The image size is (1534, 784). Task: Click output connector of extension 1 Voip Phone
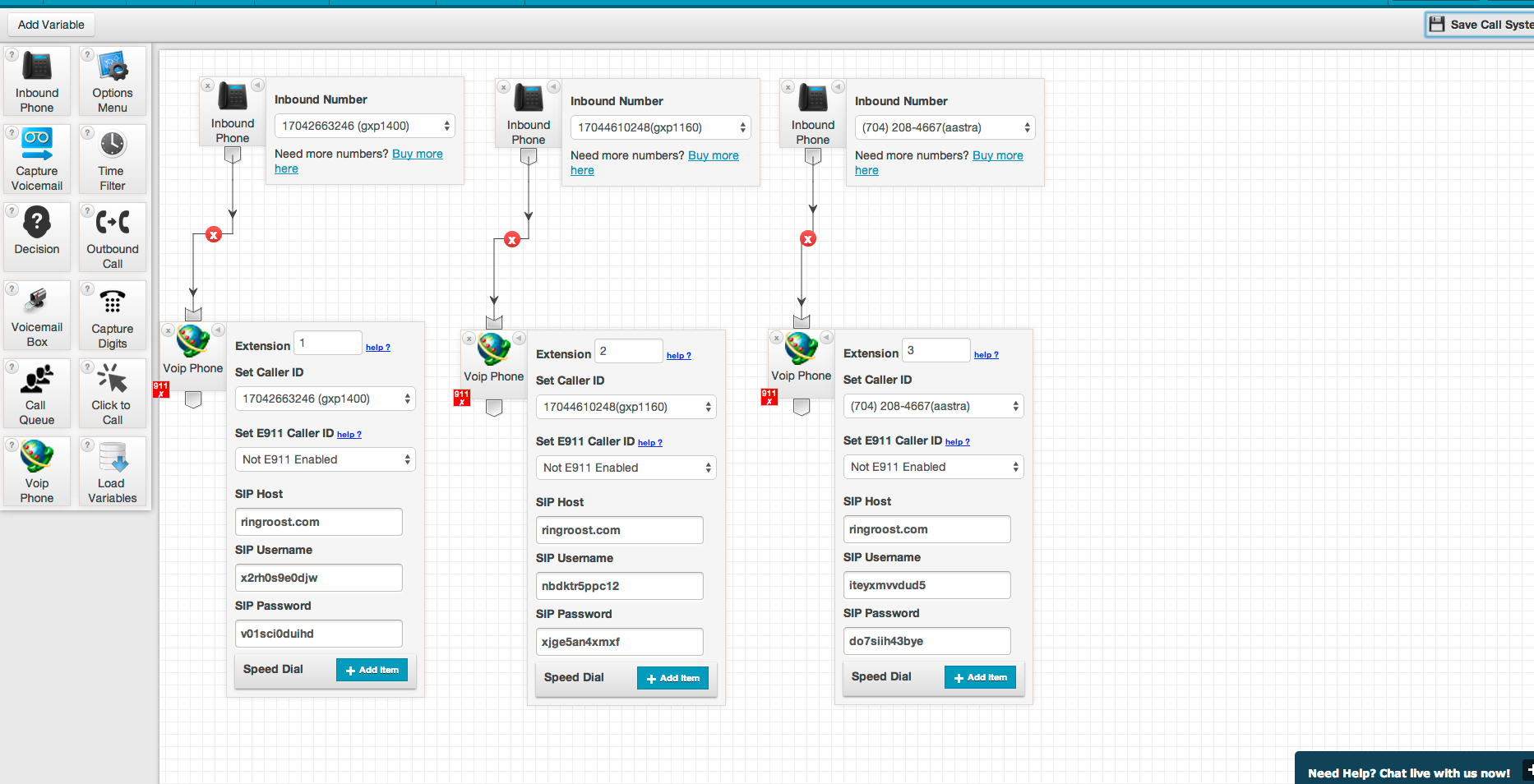(193, 400)
